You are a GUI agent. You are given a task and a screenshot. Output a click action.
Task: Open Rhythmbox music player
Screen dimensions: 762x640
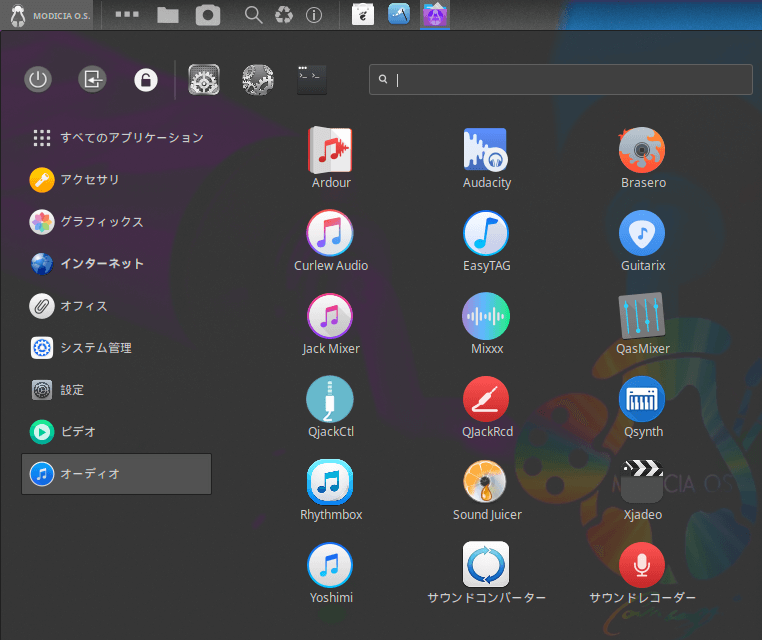tap(330, 482)
